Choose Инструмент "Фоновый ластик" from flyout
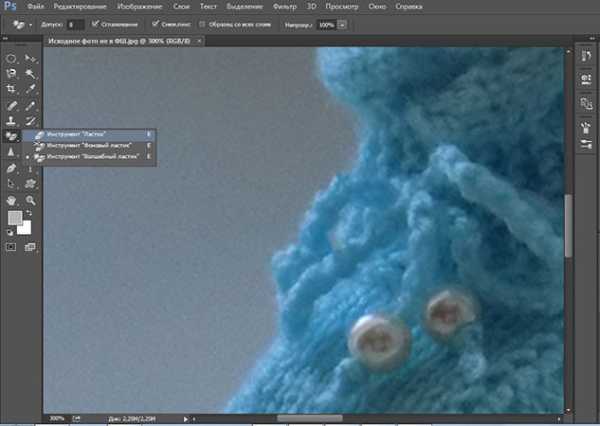The image size is (600, 426). click(89, 145)
